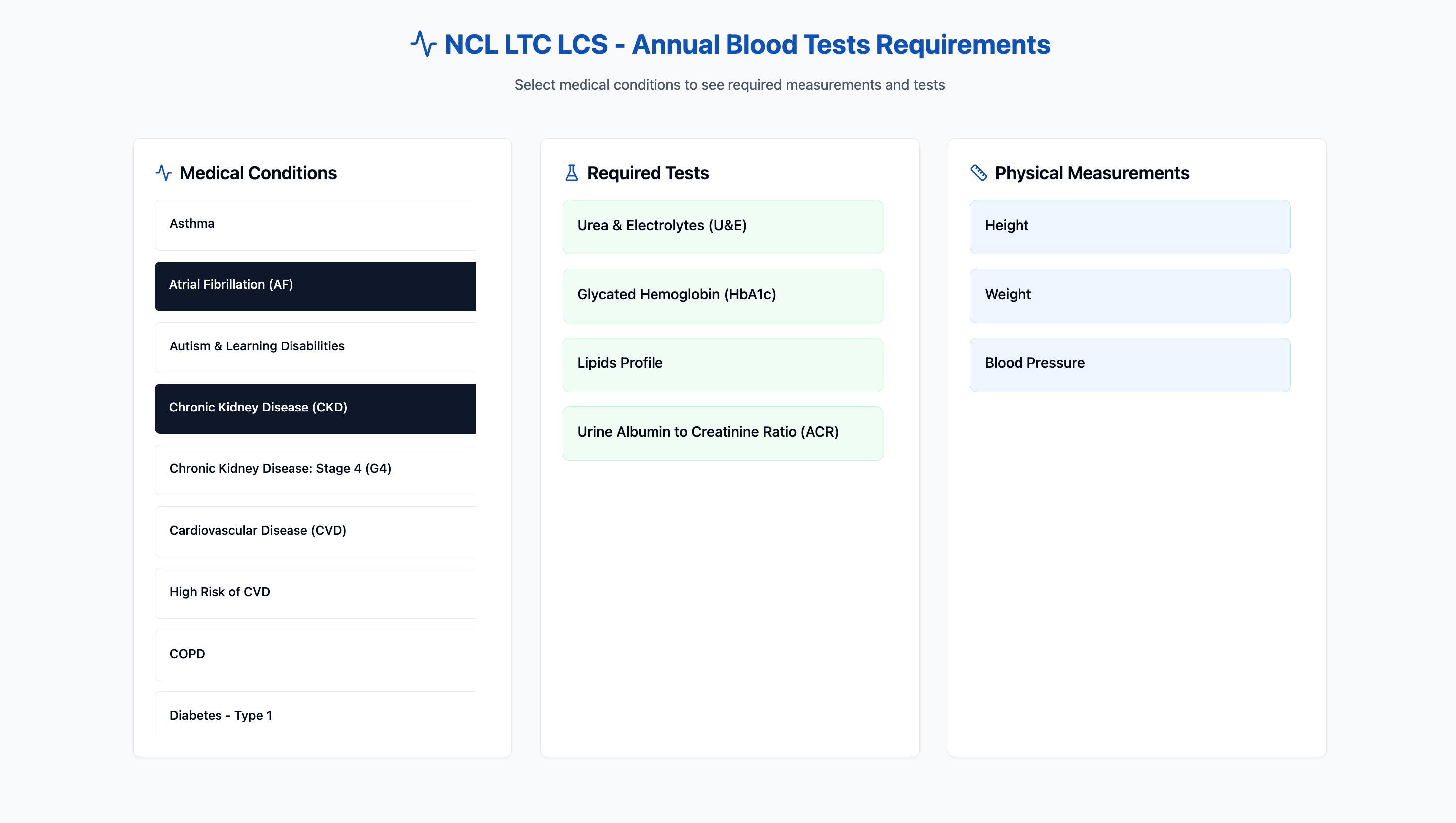Click the Urine Albumin to Creatinine Ratio card
Viewport: 1456px width, 823px height.
pyautogui.click(x=723, y=433)
